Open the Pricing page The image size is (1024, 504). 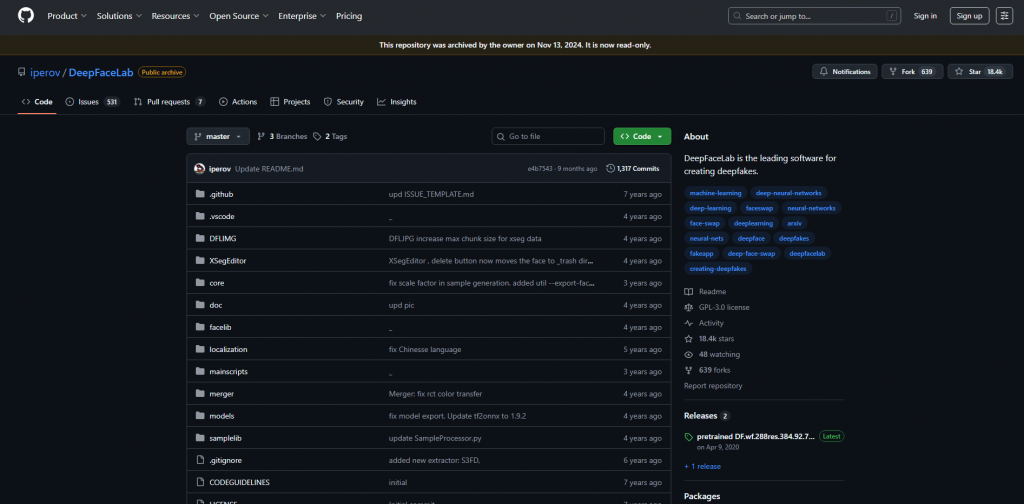(x=349, y=16)
